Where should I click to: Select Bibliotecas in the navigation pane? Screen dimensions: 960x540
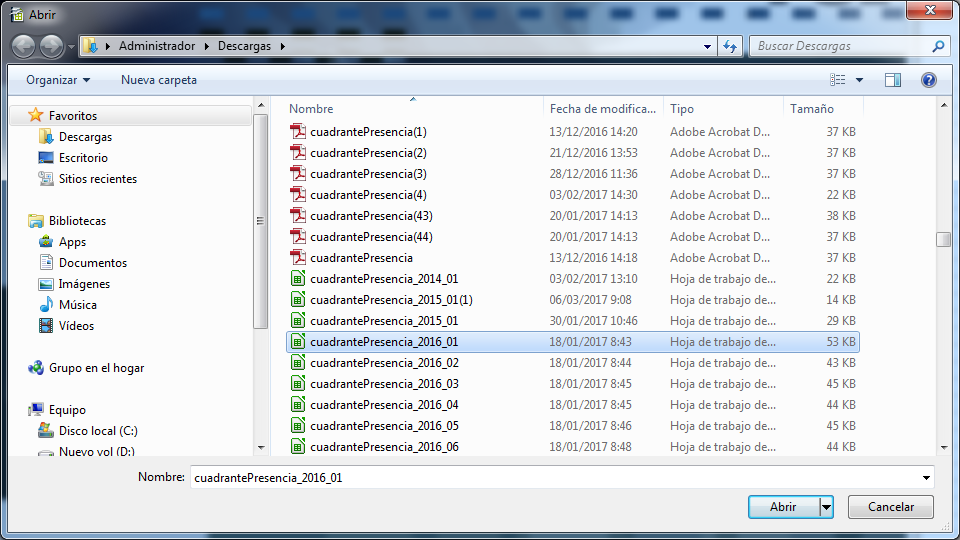click(77, 221)
